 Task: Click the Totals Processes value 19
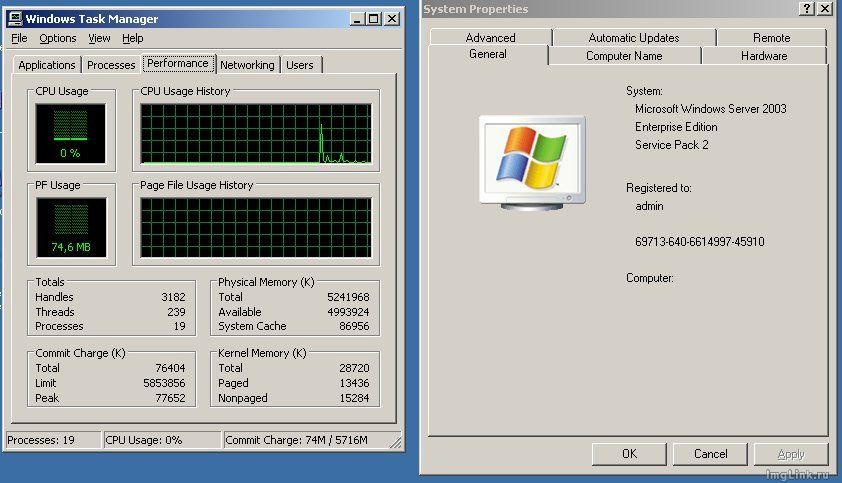point(179,326)
